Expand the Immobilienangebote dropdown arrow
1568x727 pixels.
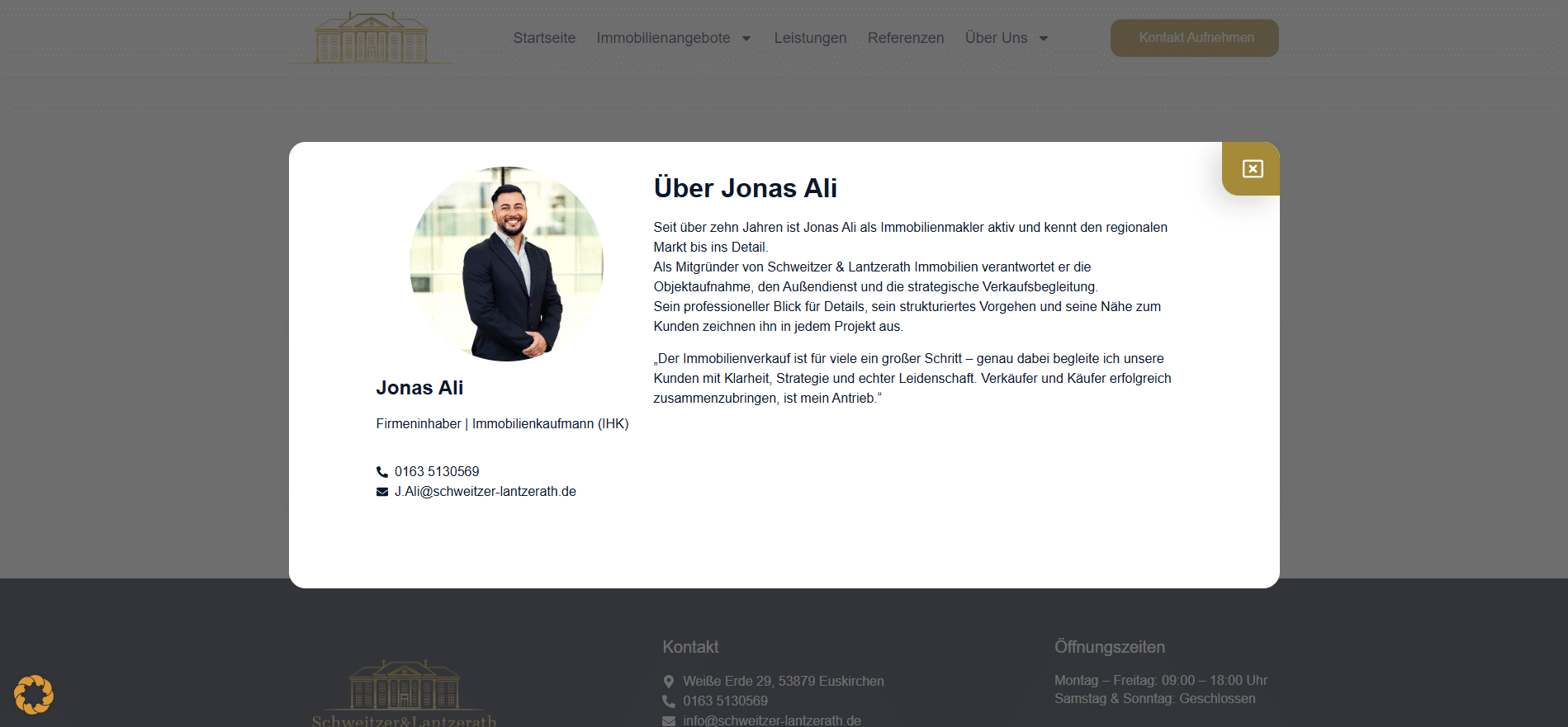tap(746, 39)
